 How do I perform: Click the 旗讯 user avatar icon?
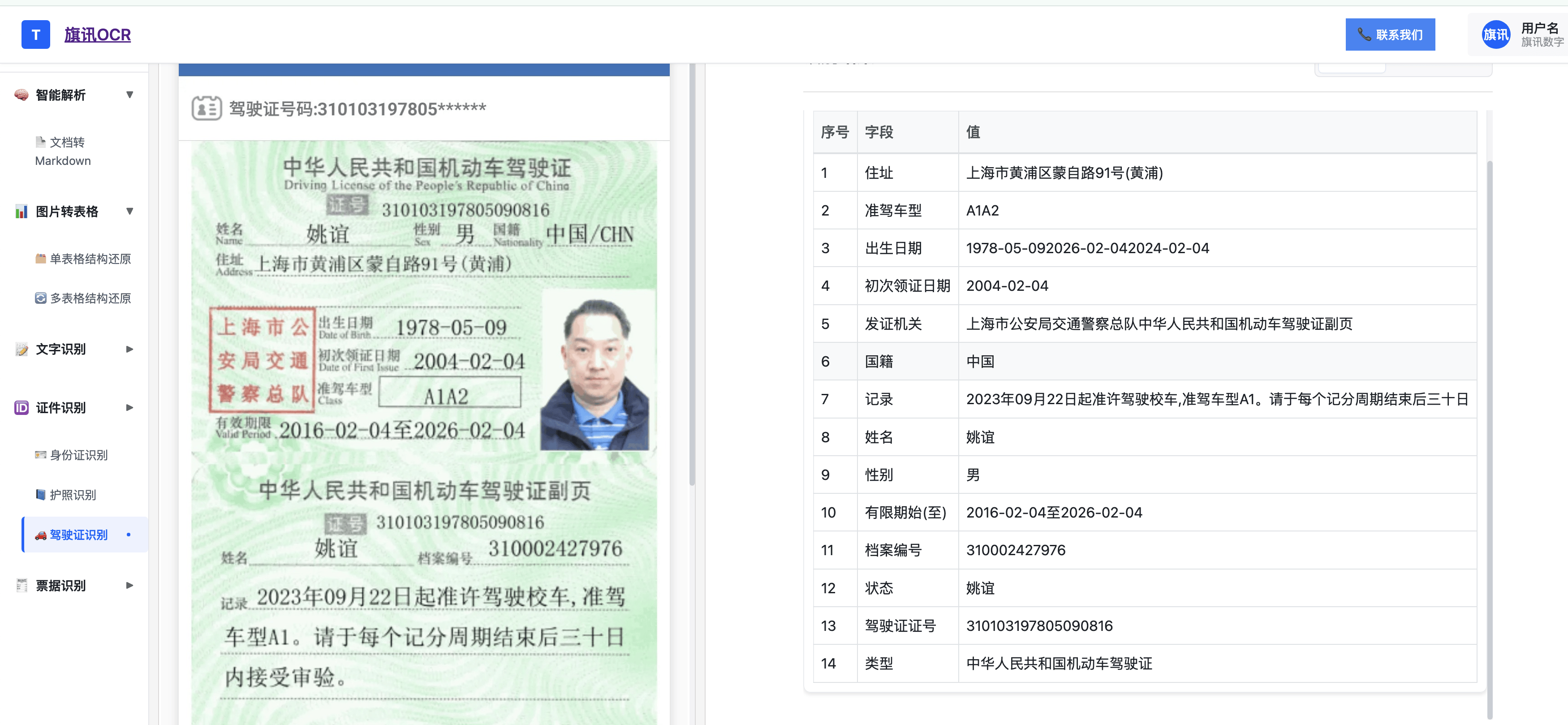coord(1495,35)
